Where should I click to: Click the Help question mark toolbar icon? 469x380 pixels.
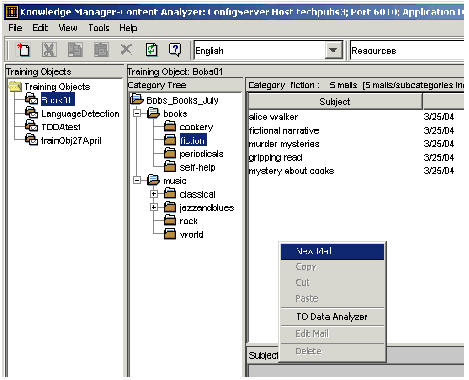[x=175, y=50]
